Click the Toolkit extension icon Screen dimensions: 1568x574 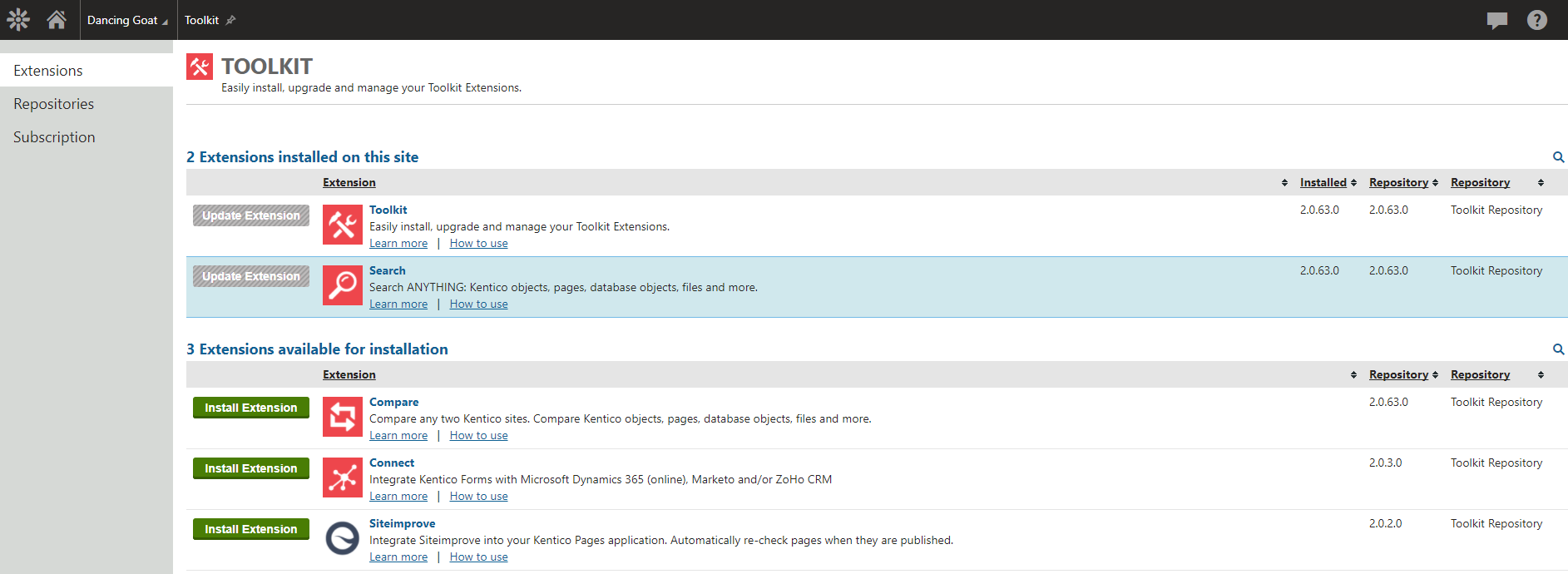[343, 225]
